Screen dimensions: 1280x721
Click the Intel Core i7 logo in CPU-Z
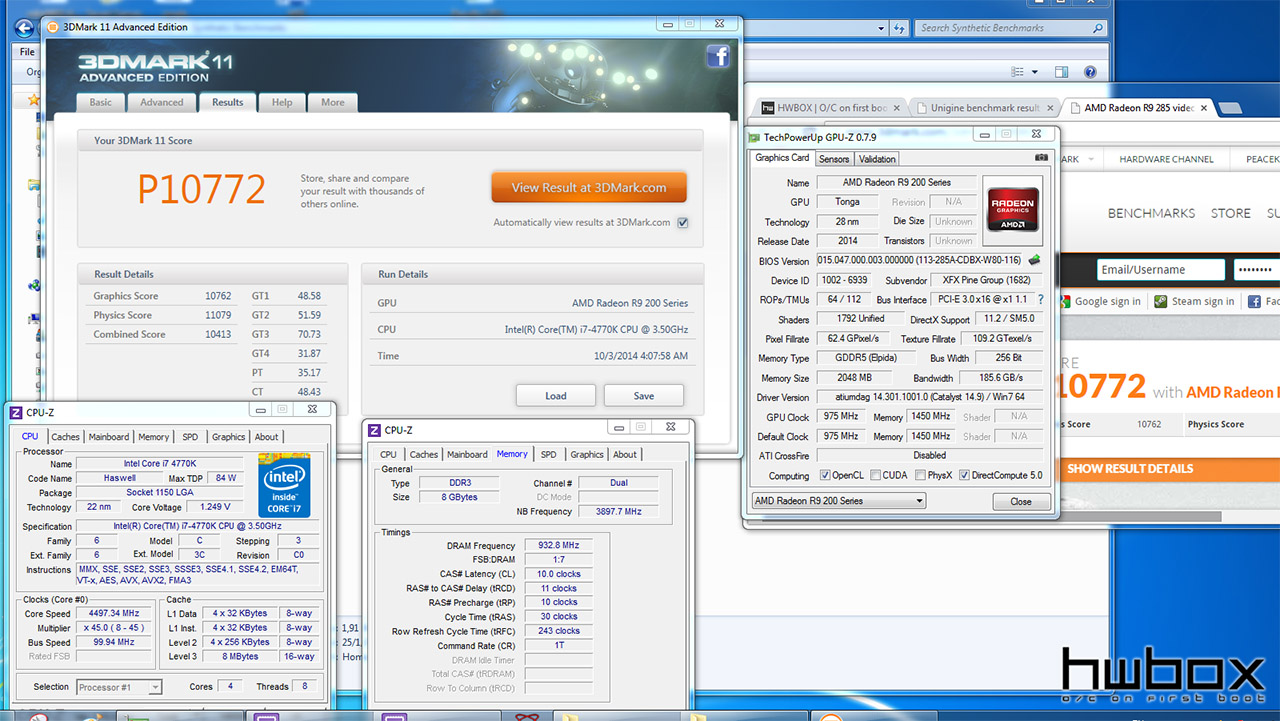pos(284,485)
